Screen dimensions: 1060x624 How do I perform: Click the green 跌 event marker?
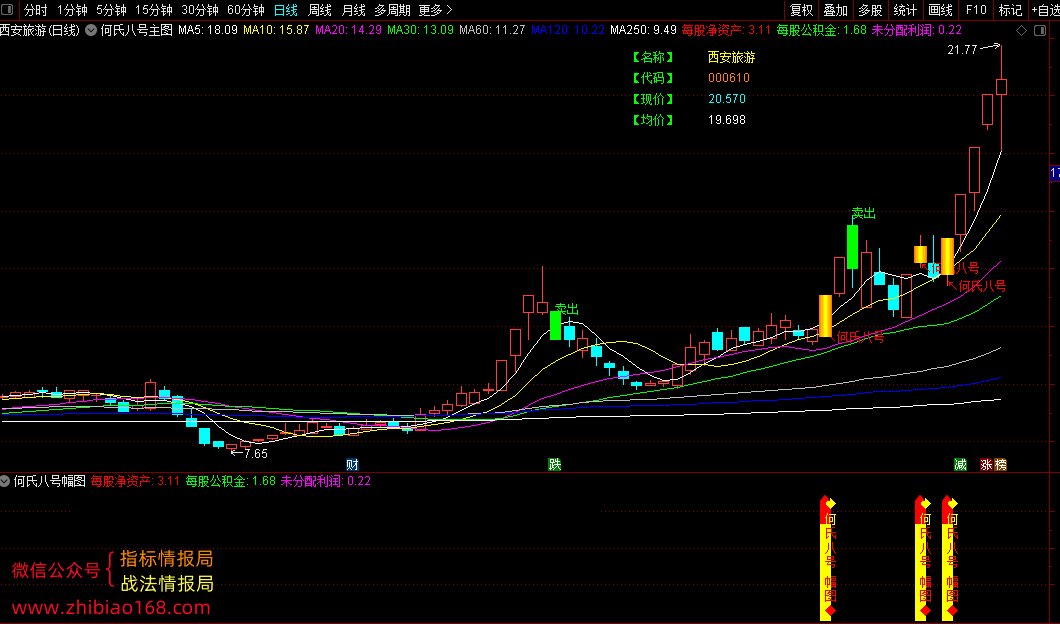coord(554,464)
